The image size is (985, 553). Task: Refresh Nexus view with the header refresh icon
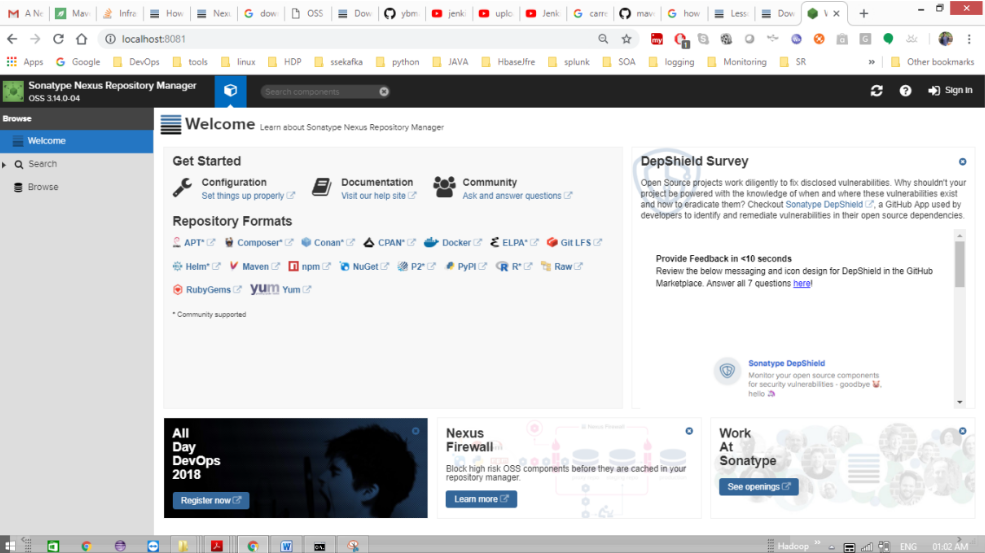pyautogui.click(x=876, y=91)
